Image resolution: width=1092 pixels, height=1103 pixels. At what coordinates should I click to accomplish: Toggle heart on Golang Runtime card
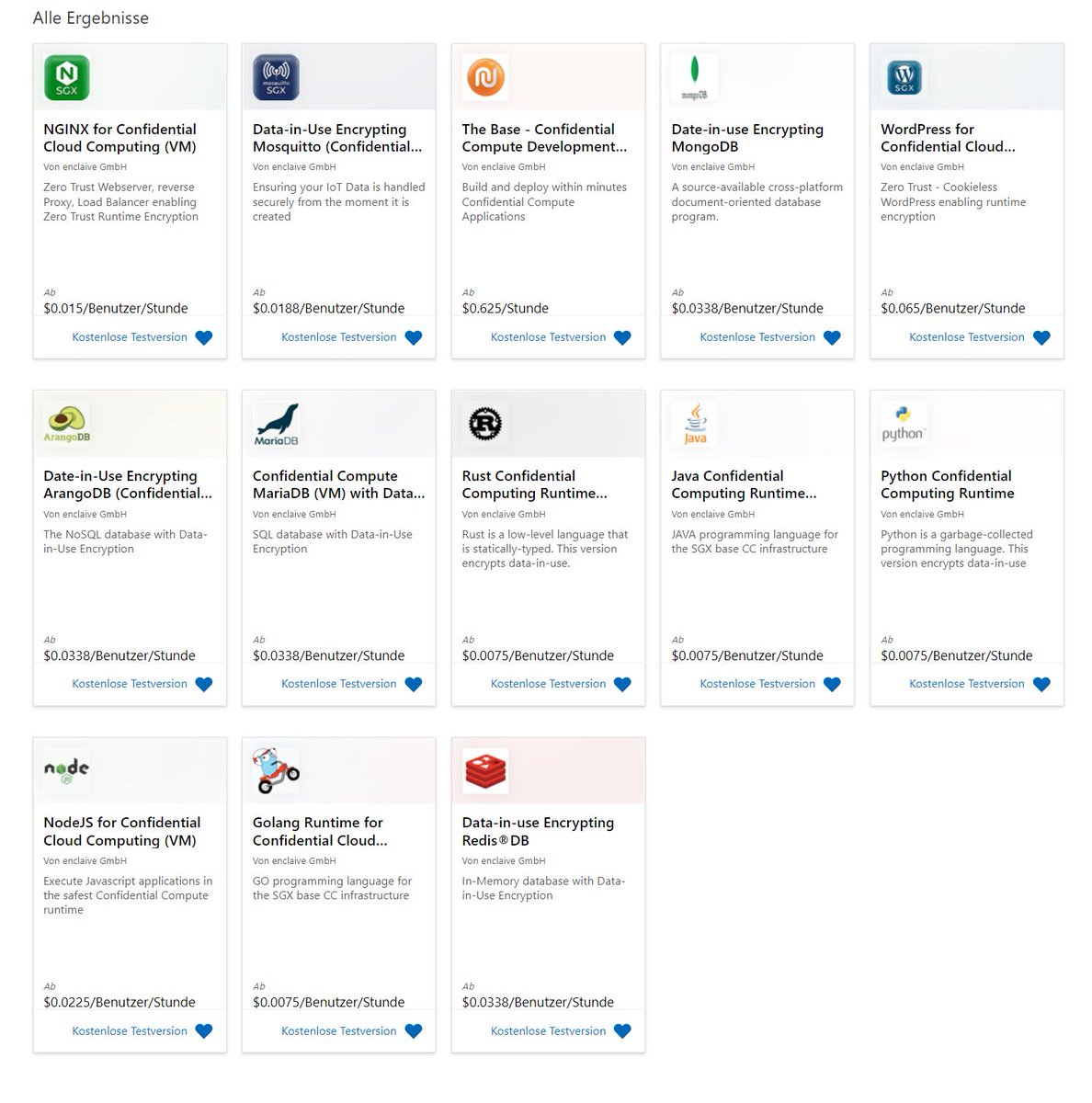(414, 1031)
